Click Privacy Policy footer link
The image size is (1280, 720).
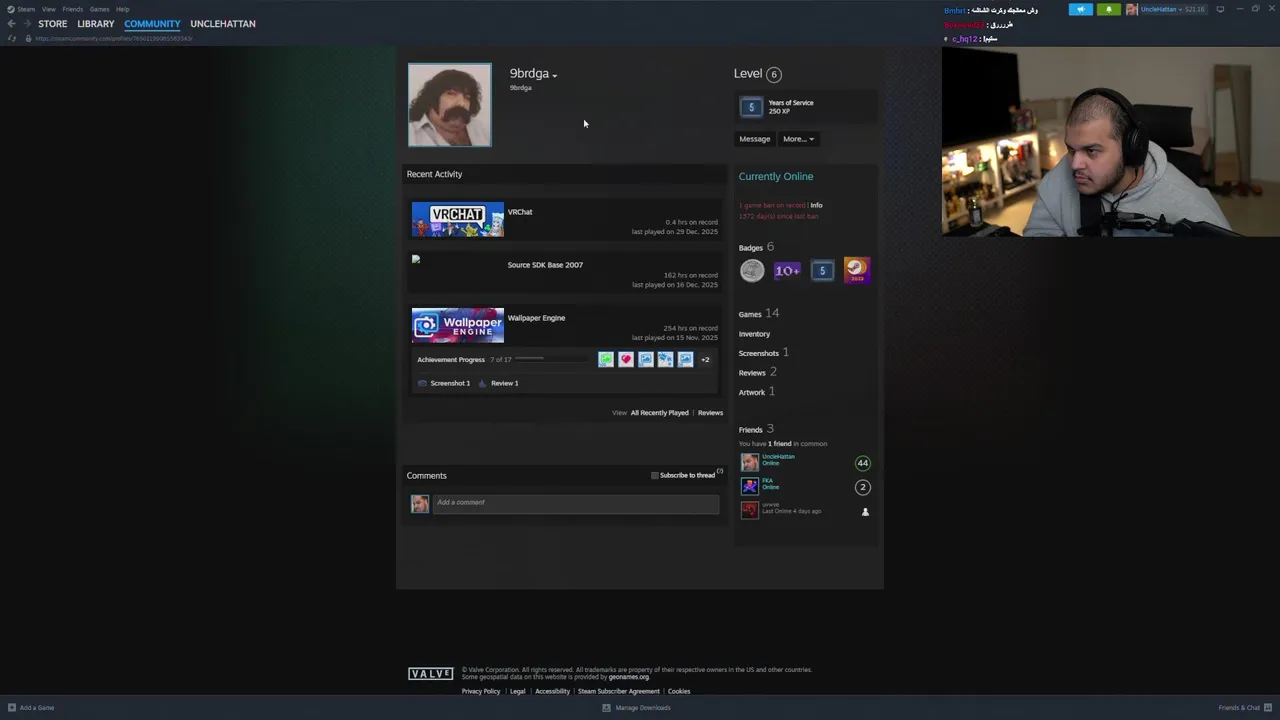(481, 691)
